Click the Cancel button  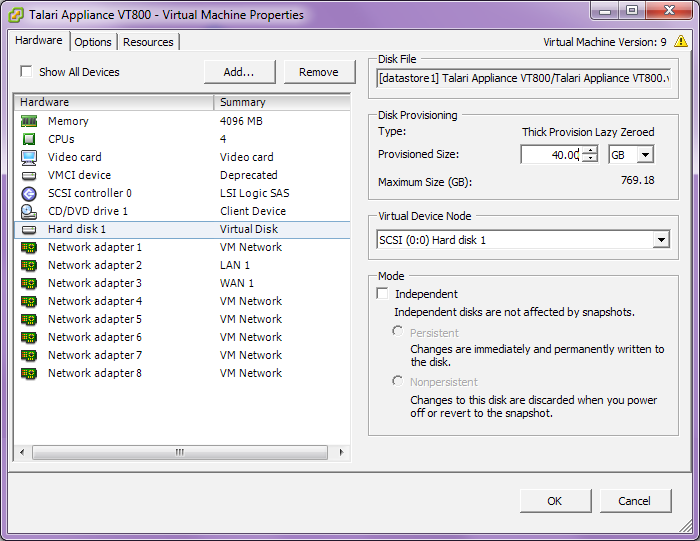[x=635, y=501]
